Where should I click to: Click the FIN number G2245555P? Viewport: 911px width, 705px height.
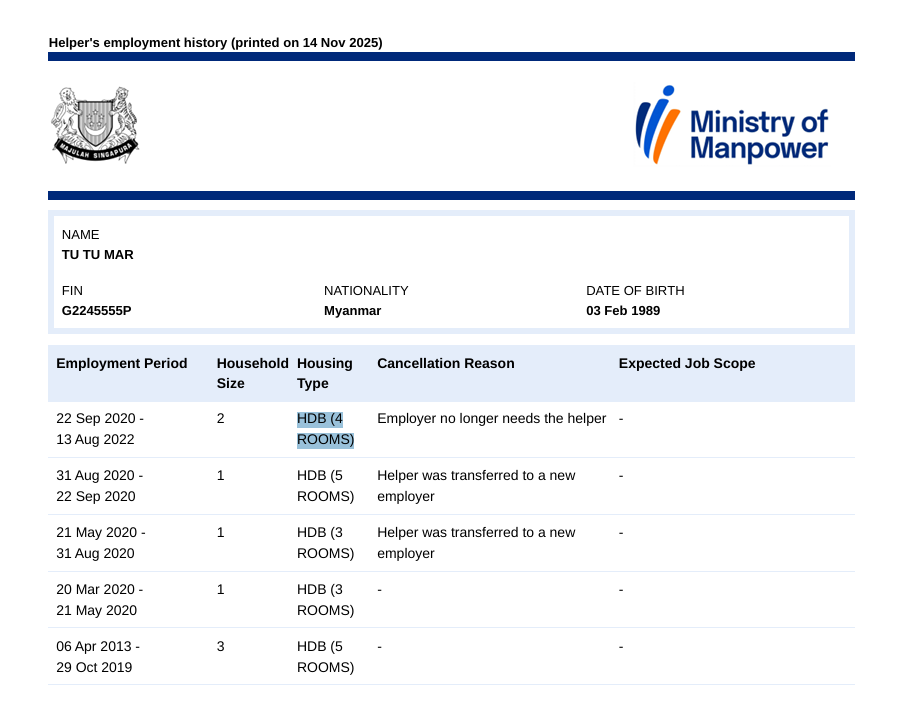coord(97,311)
